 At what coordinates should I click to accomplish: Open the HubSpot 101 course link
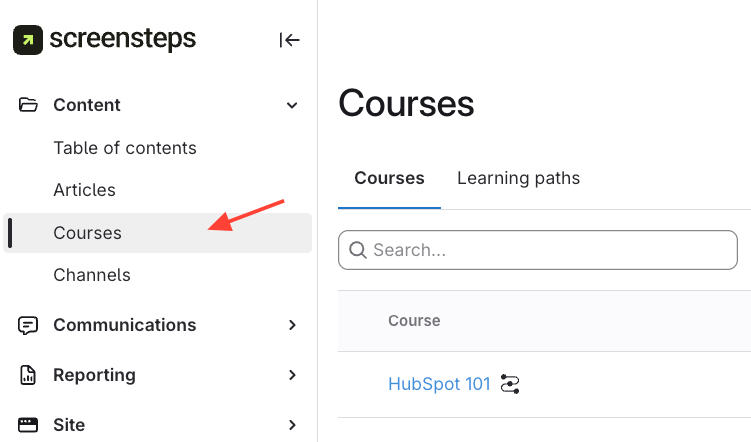[x=439, y=384]
